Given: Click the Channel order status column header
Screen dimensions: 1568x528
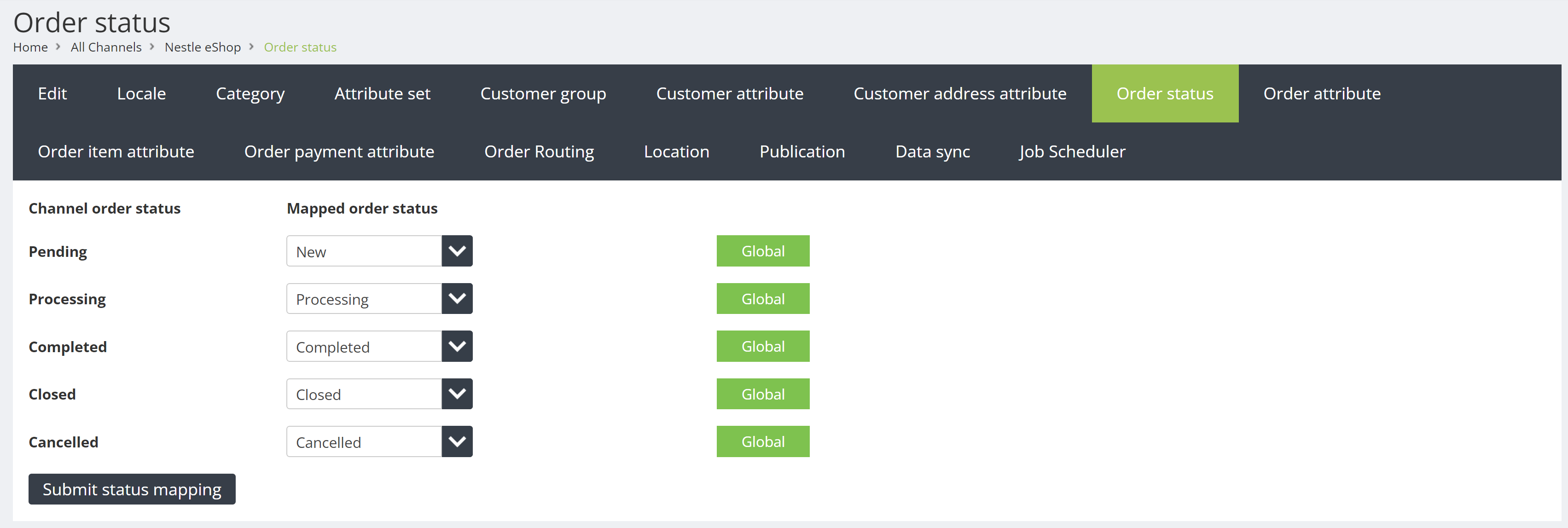Looking at the screenshot, I should 105,209.
